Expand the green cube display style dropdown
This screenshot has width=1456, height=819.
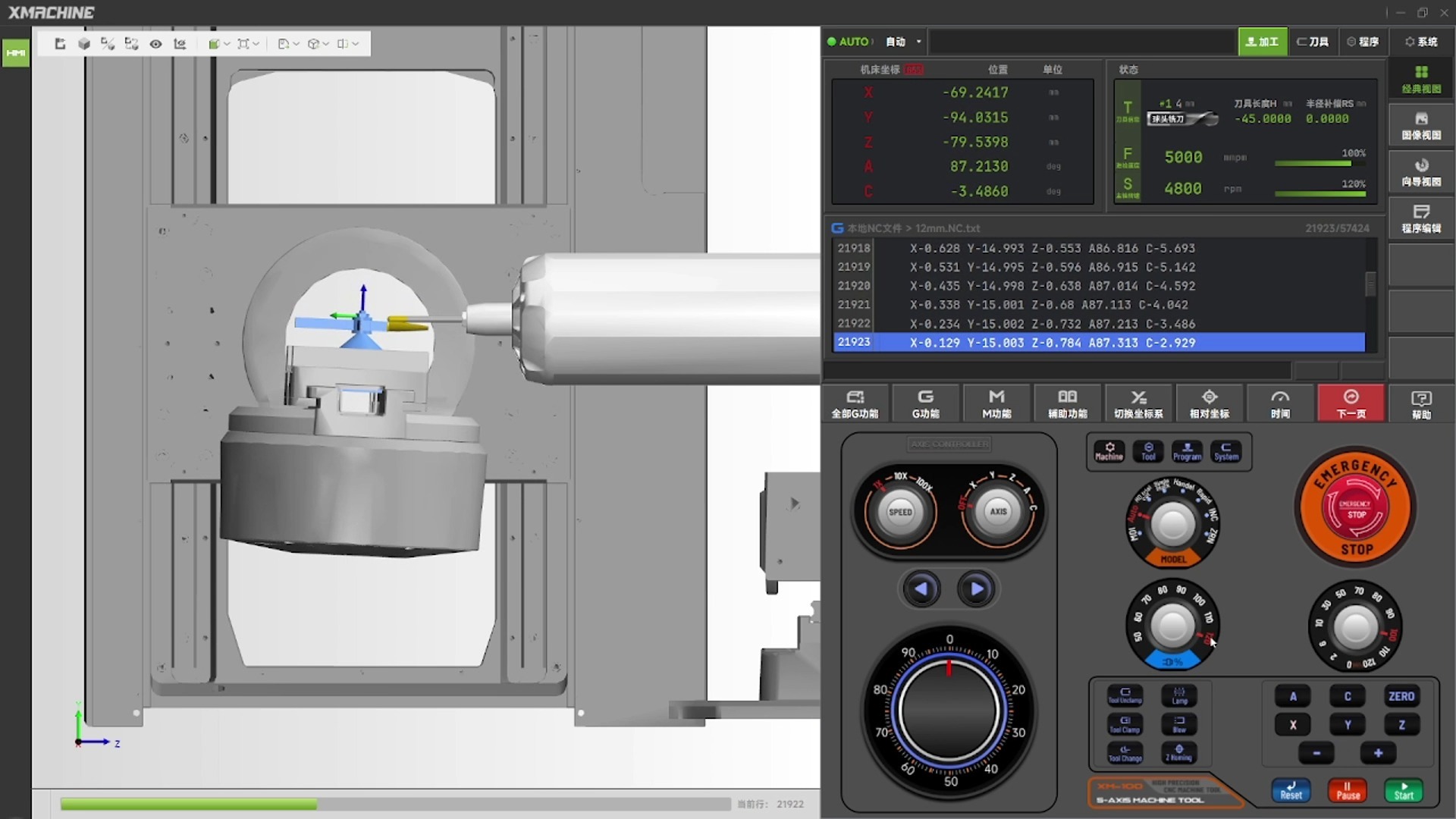227,44
